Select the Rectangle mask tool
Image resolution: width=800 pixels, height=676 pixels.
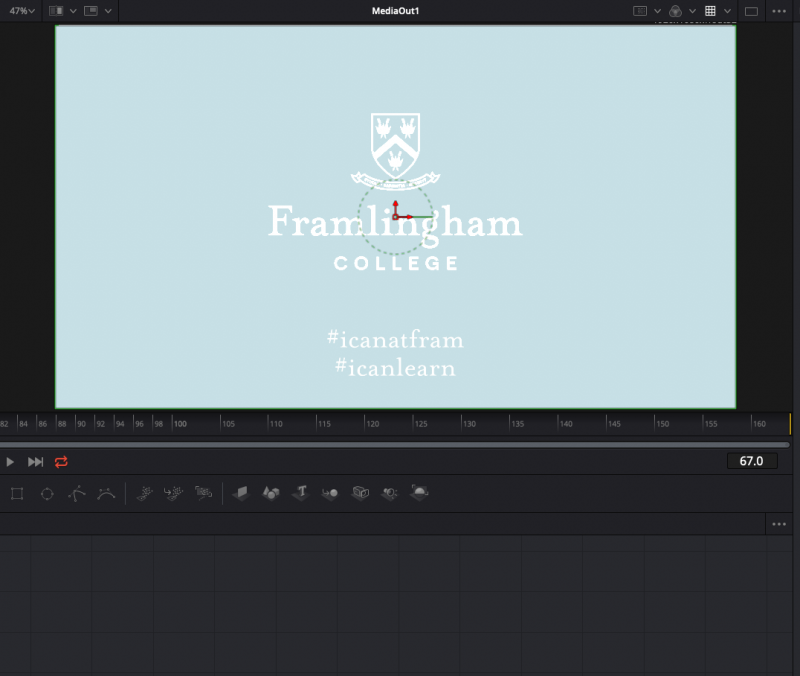17,493
